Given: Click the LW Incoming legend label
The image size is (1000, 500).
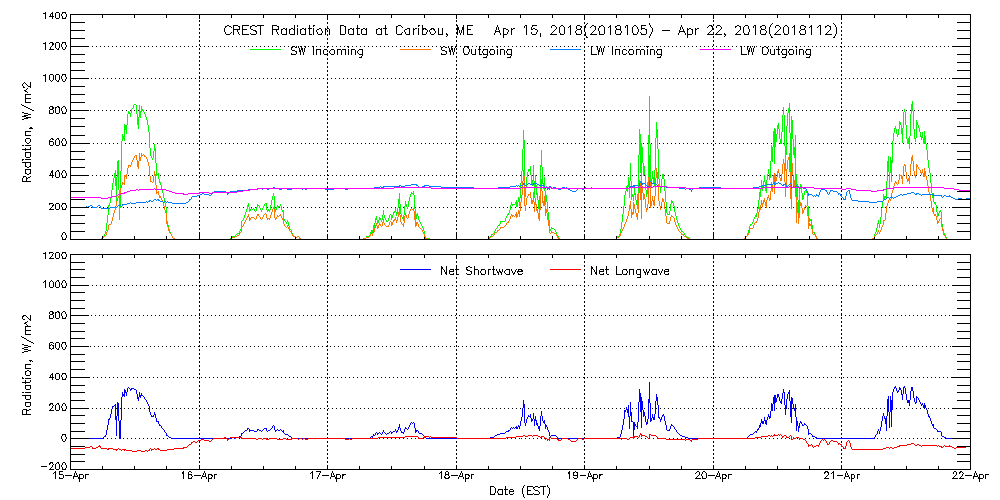Looking at the screenshot, I should pos(626,51).
